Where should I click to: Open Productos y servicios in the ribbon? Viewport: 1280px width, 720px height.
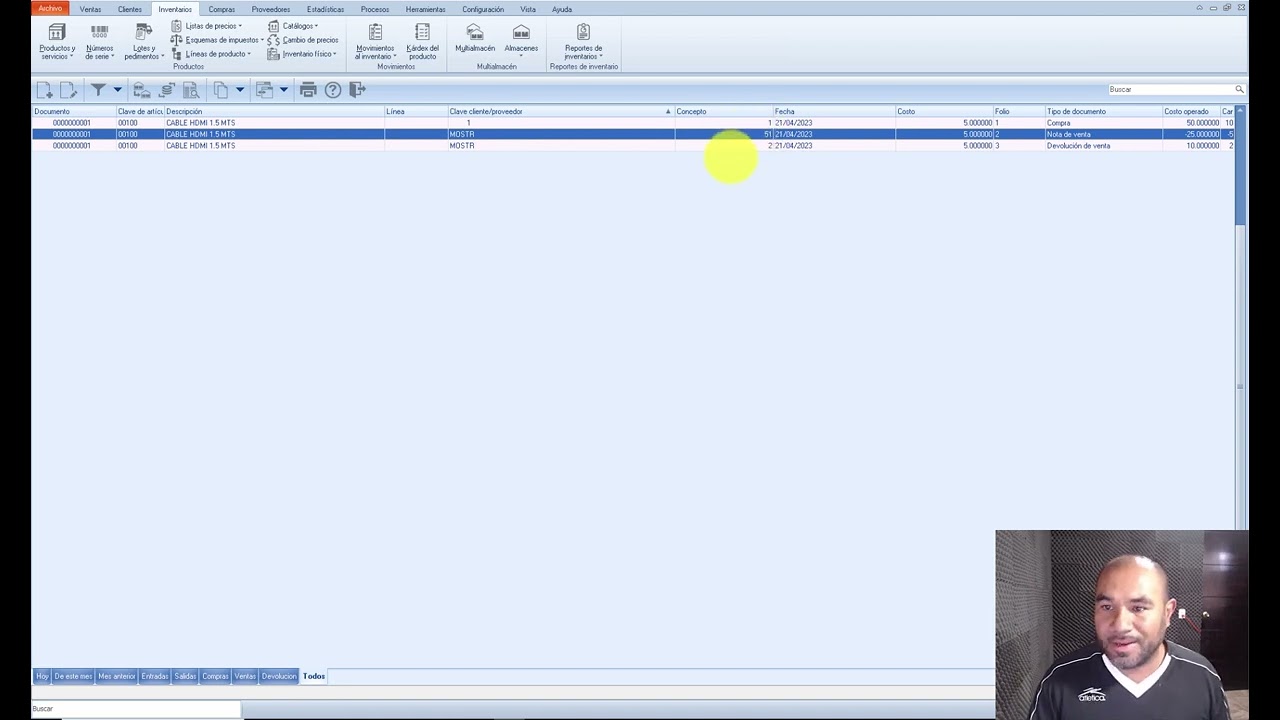click(x=57, y=42)
